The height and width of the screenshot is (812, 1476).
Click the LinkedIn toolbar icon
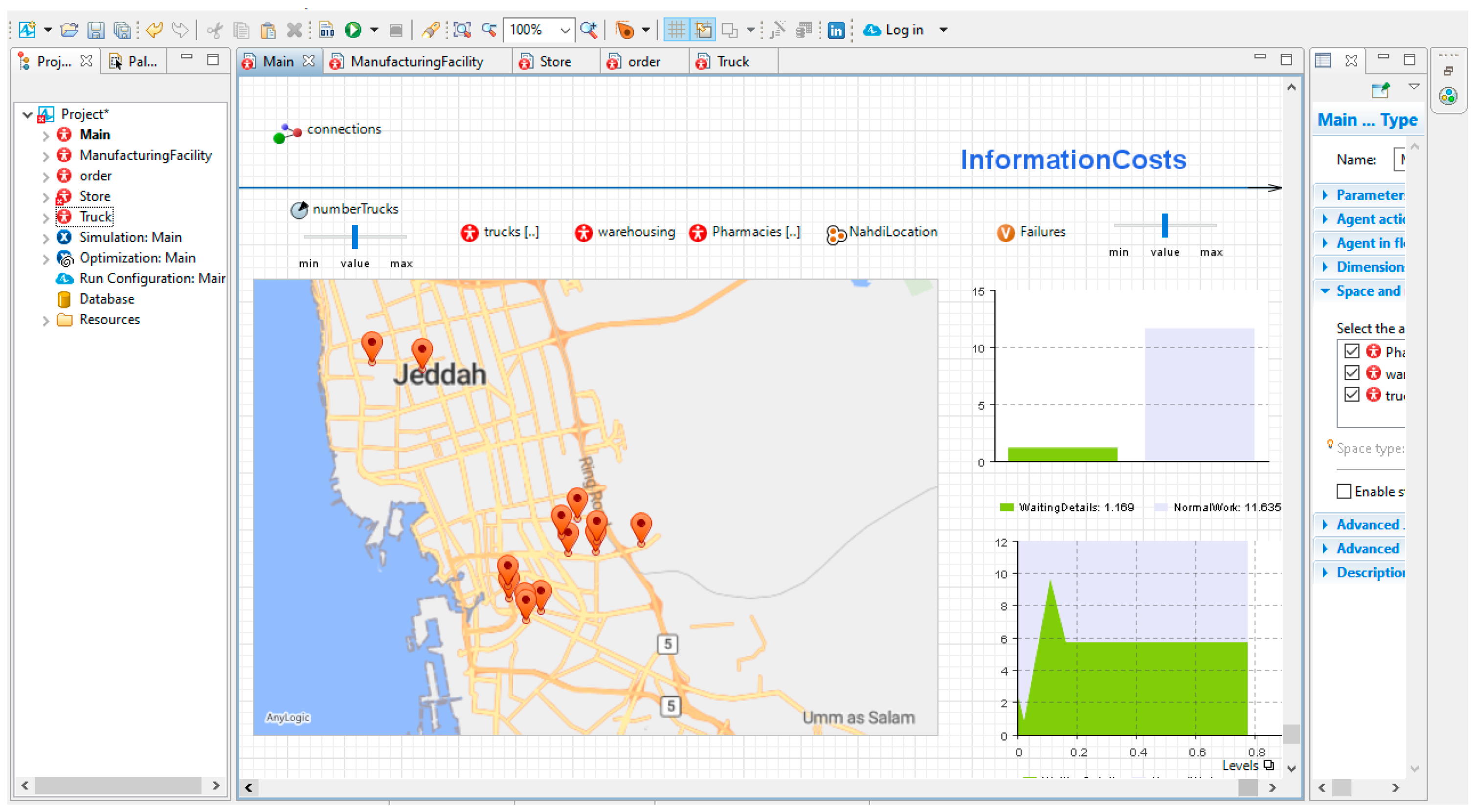click(x=836, y=30)
